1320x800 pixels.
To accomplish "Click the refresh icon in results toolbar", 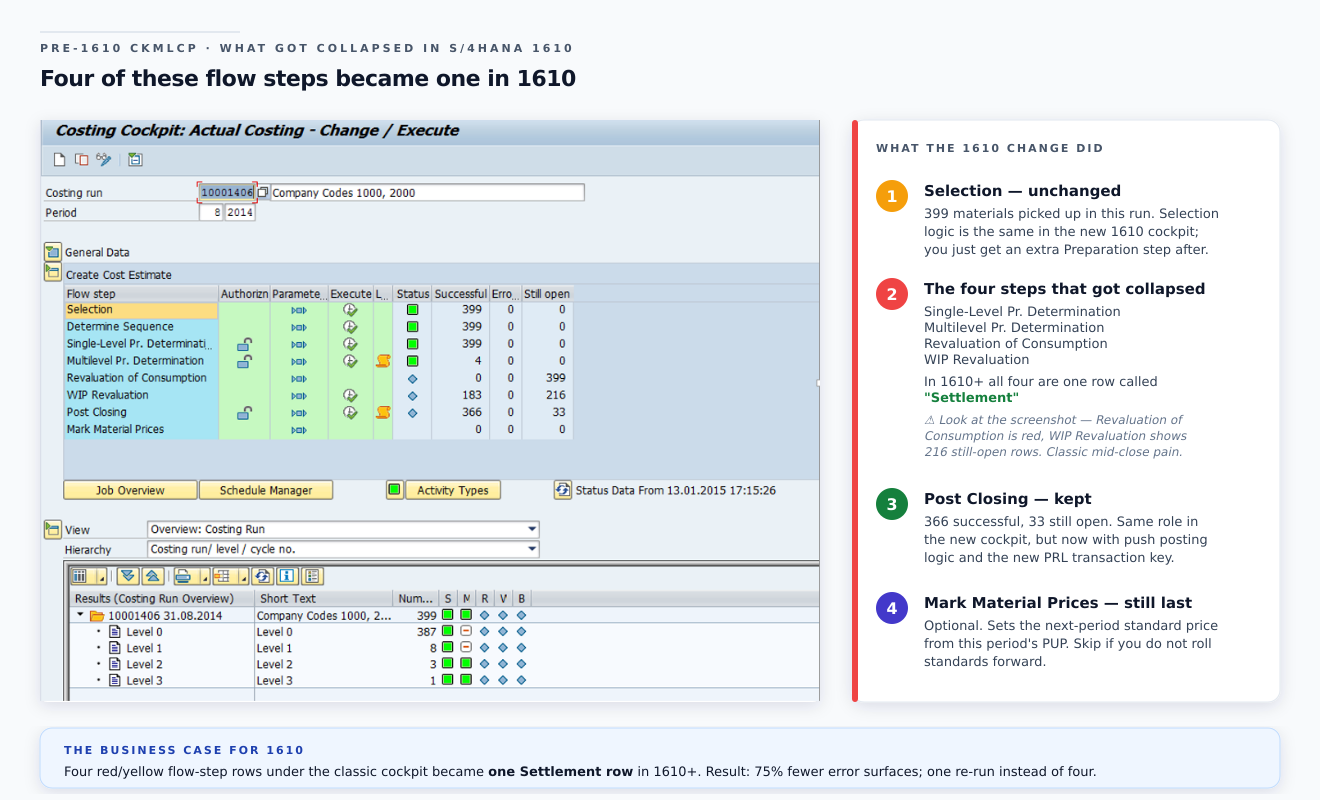I will (x=262, y=576).
